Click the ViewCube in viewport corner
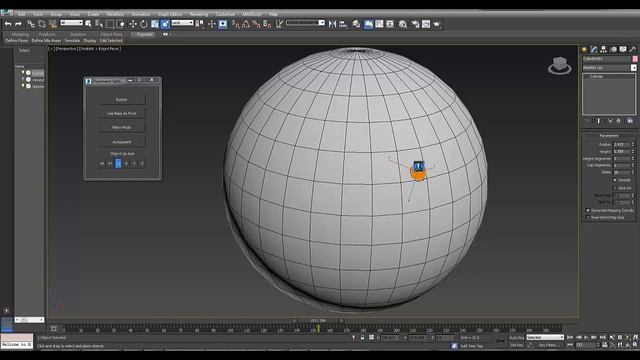The height and width of the screenshot is (360, 640). 559,65
